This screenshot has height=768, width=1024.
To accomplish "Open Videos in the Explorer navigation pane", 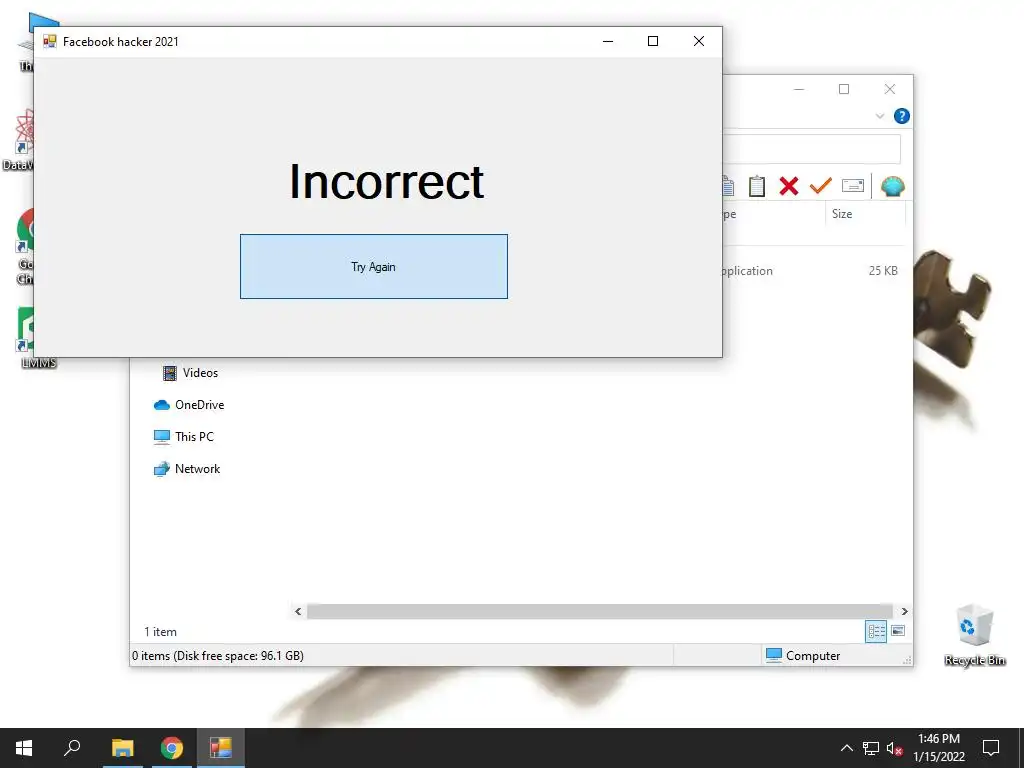I will (x=200, y=373).
